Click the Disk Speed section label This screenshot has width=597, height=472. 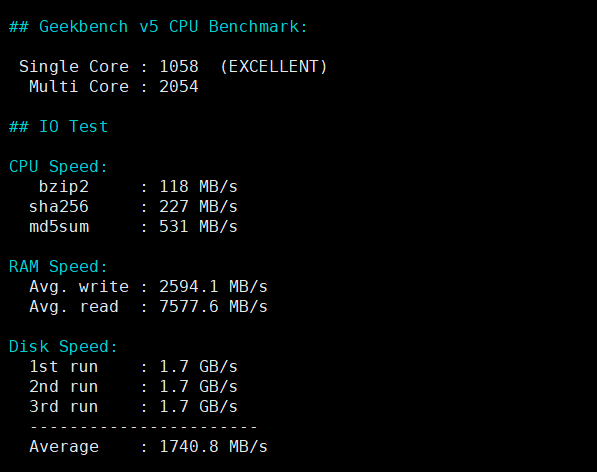coord(63,347)
